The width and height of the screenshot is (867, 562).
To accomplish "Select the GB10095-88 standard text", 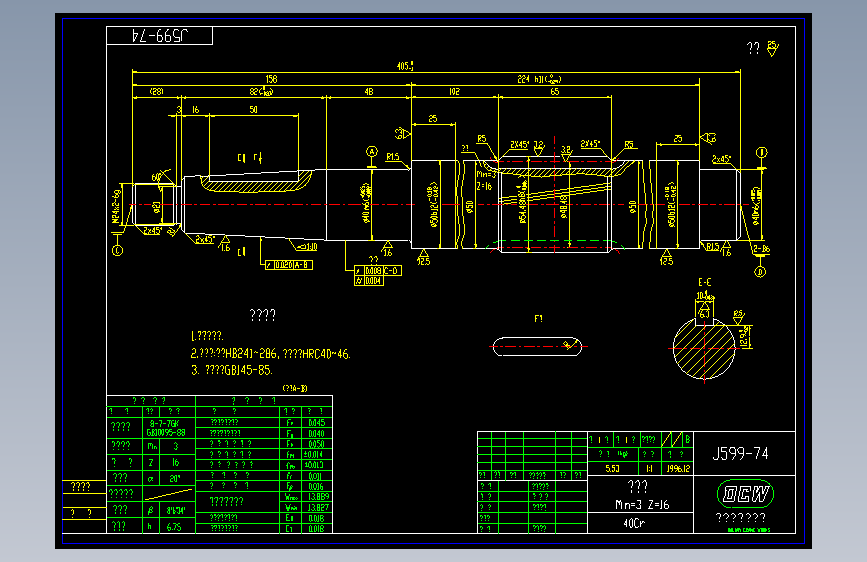I will pyautogui.click(x=166, y=433).
